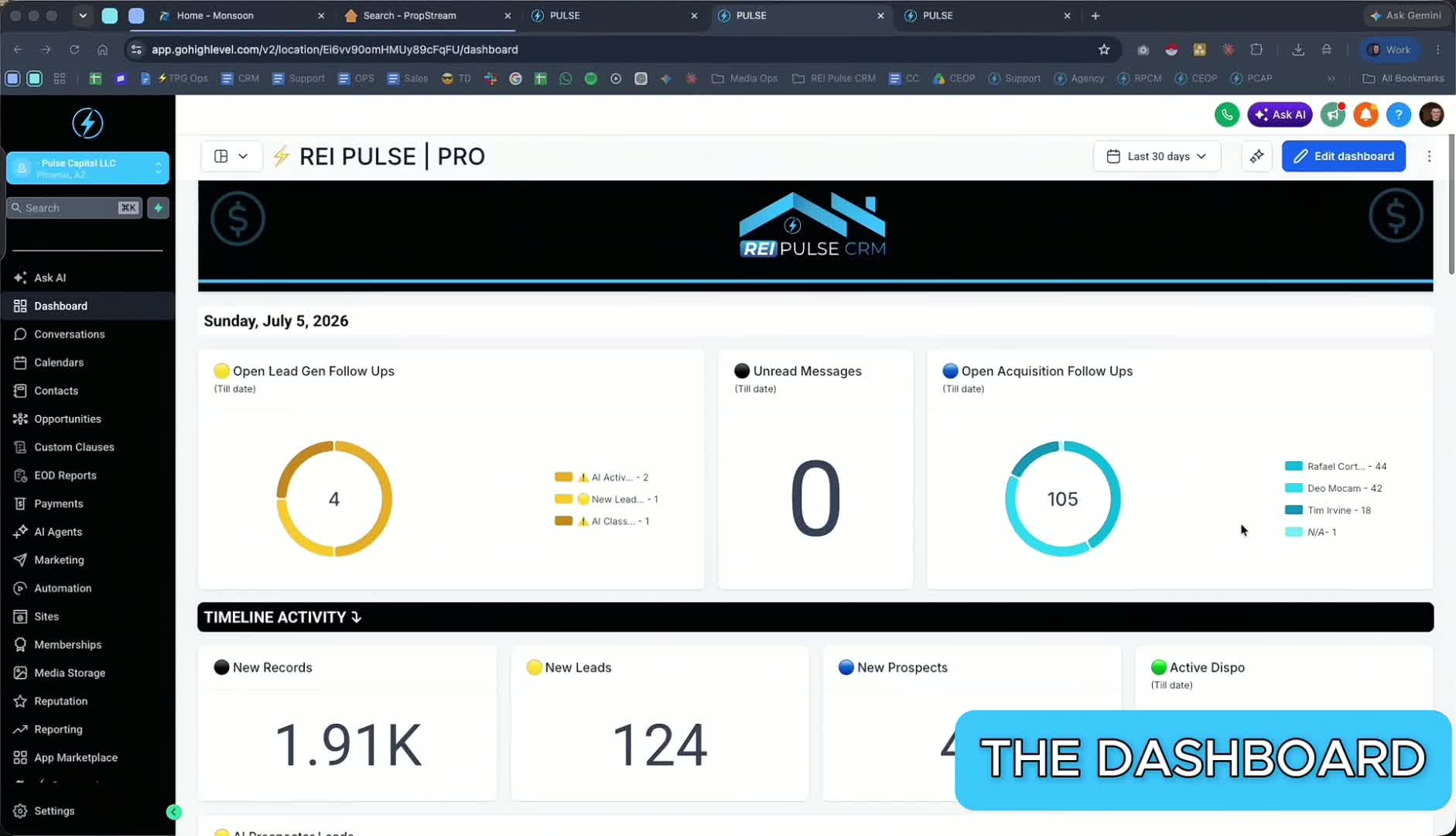The width and height of the screenshot is (1456, 836).
Task: Show more bookmarks with the double chevron
Action: (1331, 78)
